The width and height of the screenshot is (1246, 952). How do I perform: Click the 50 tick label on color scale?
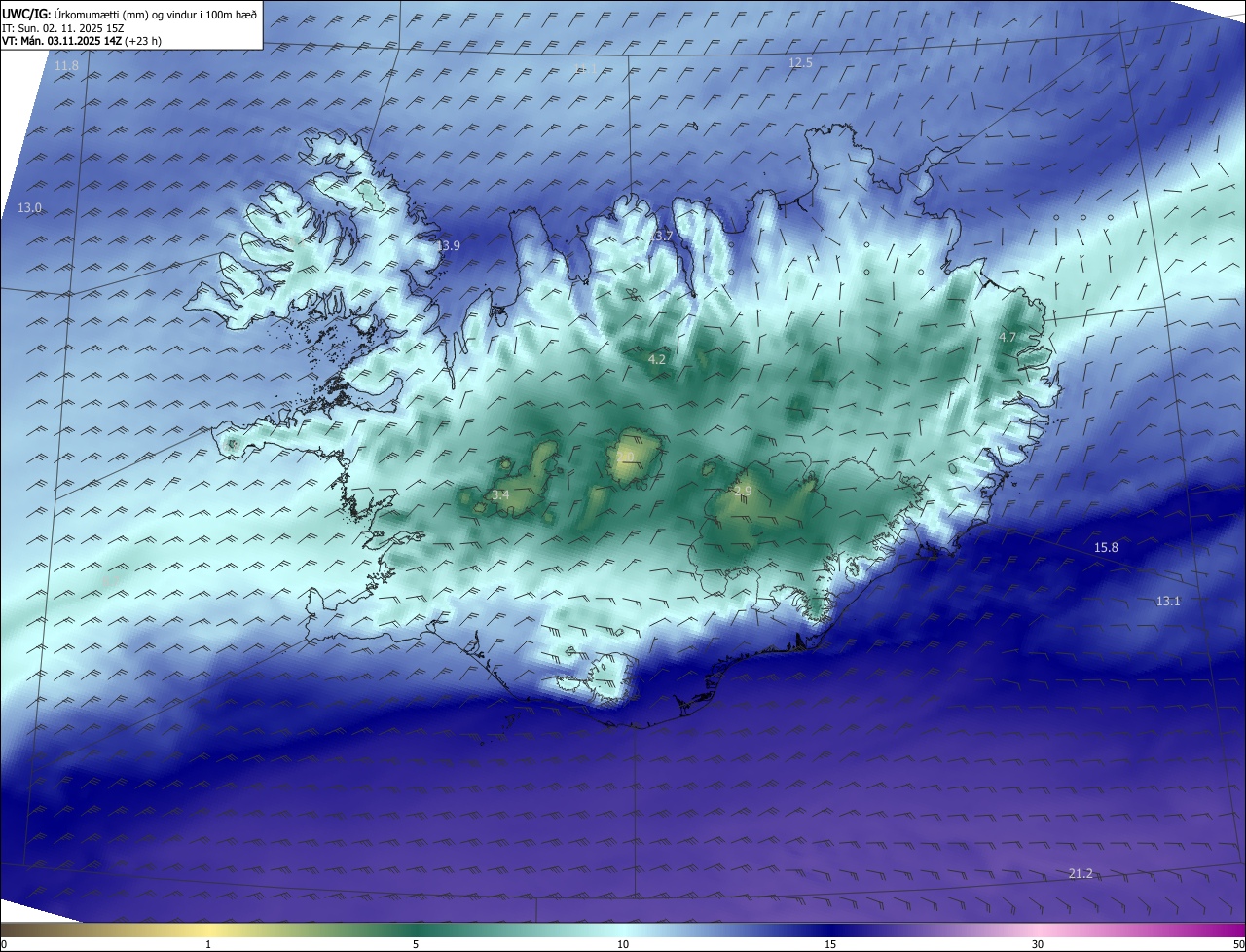click(x=1238, y=945)
